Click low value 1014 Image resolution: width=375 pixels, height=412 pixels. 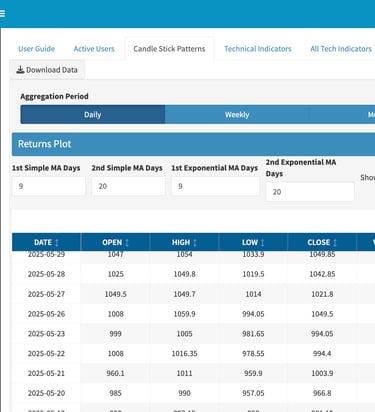pyautogui.click(x=253, y=294)
